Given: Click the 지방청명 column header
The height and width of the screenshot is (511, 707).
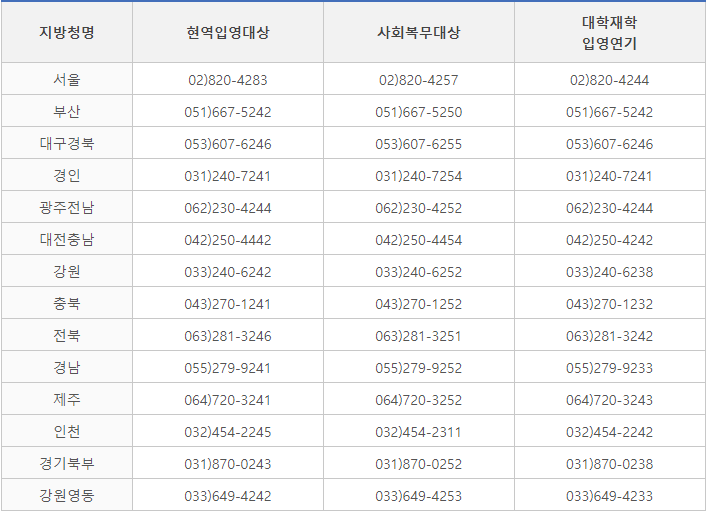Looking at the screenshot, I should [x=67, y=32].
